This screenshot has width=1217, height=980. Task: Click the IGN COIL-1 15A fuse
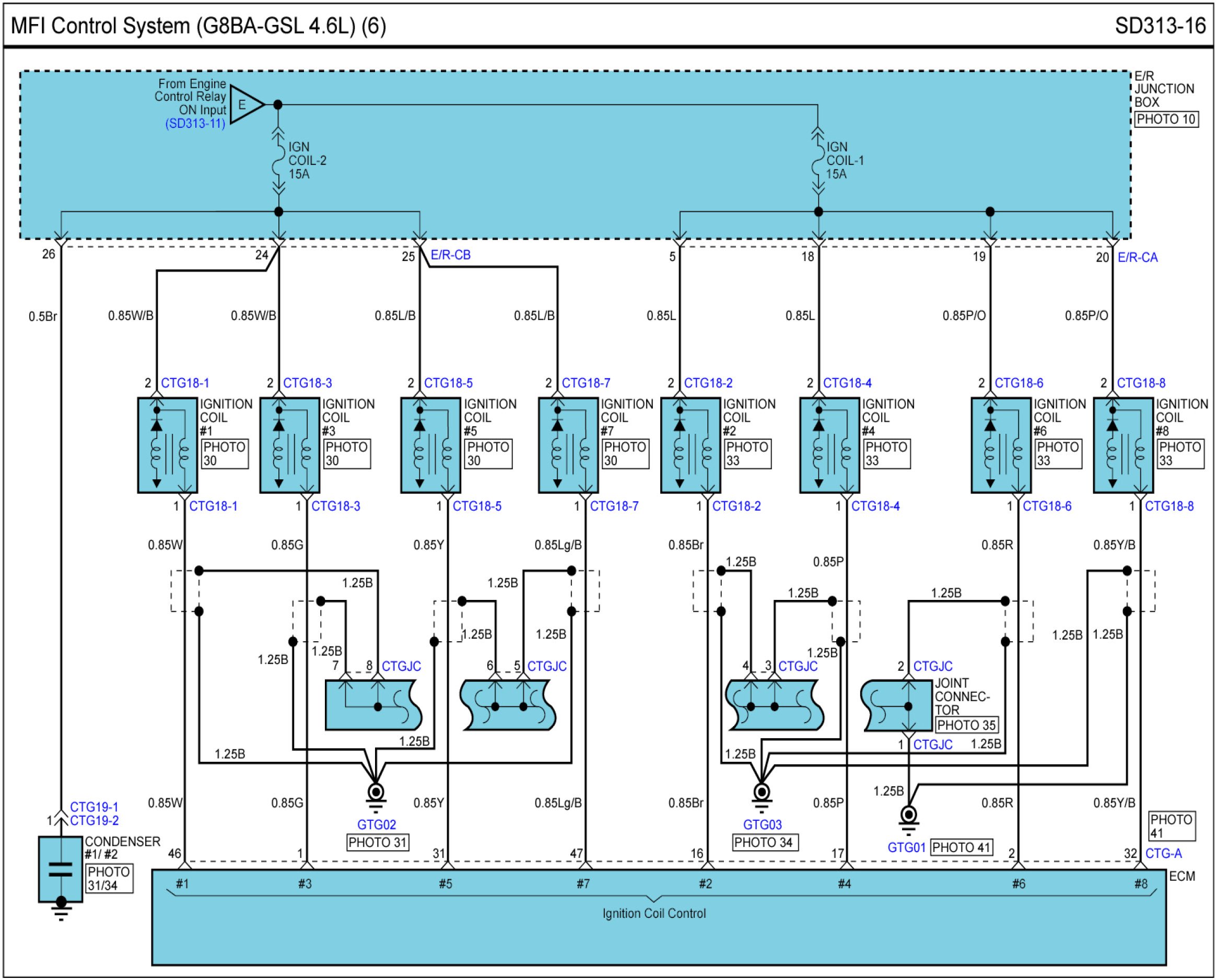tap(818, 161)
